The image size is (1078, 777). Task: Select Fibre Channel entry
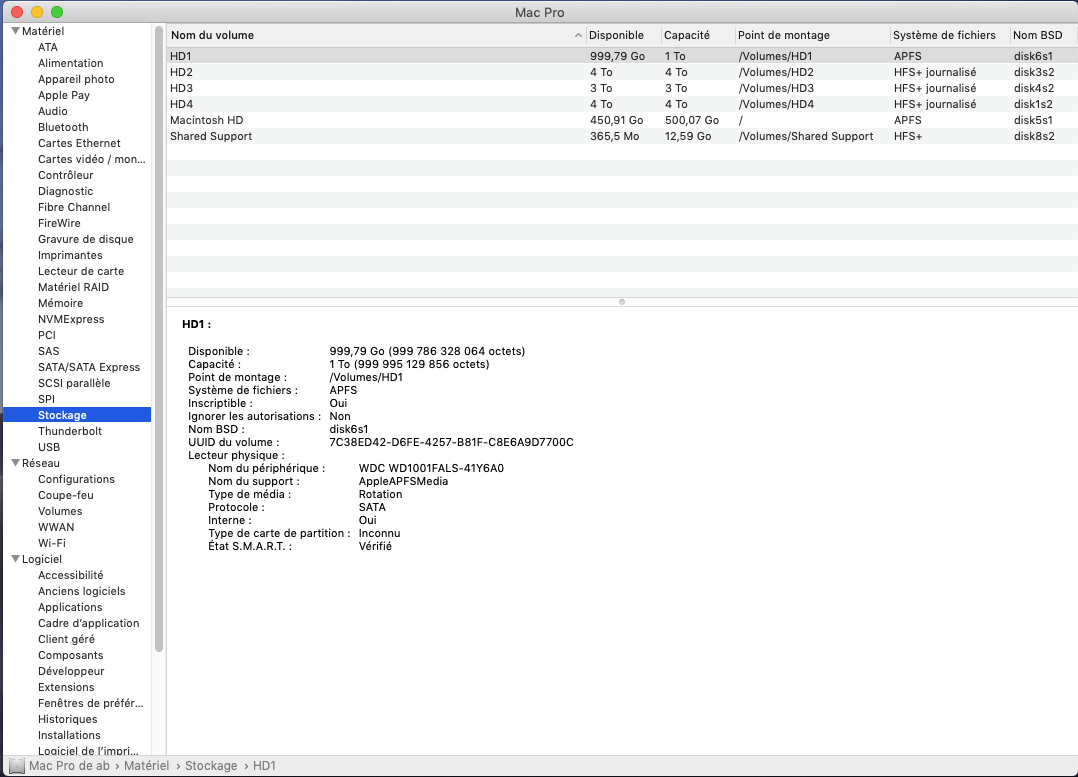click(x=74, y=207)
